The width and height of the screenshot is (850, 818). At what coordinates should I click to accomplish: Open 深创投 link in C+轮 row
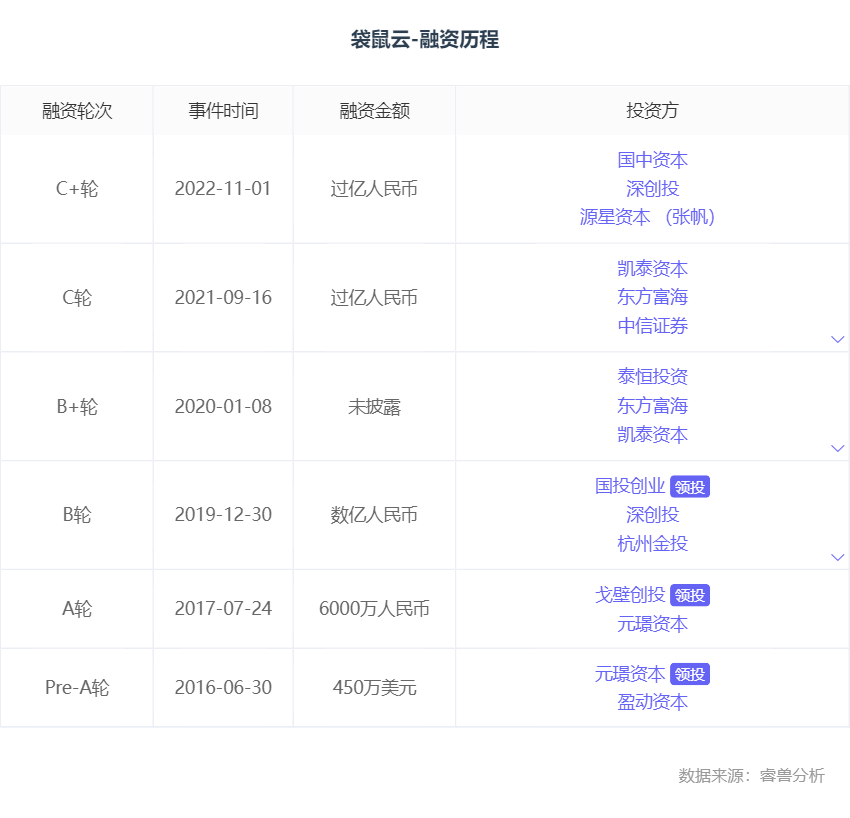click(x=652, y=189)
